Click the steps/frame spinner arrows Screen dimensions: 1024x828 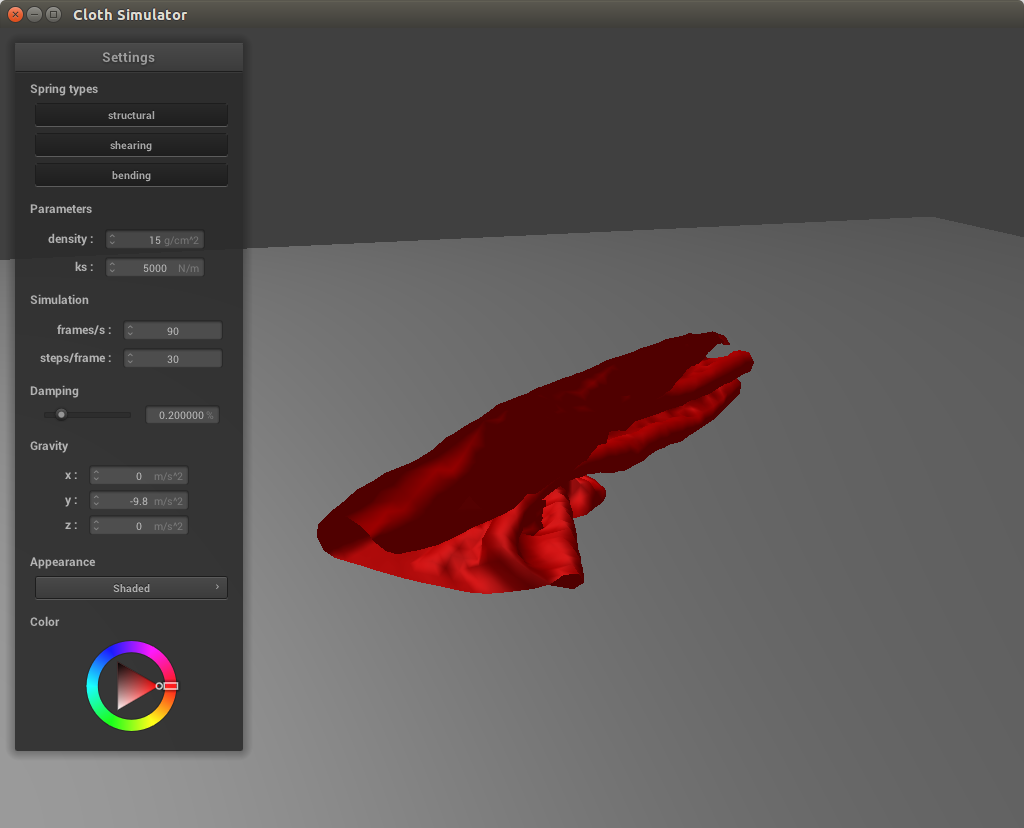click(x=130, y=359)
